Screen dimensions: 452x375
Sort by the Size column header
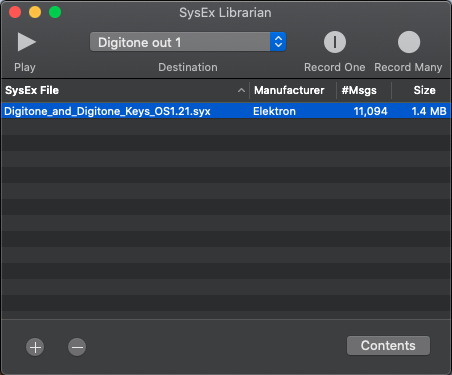(x=421, y=90)
